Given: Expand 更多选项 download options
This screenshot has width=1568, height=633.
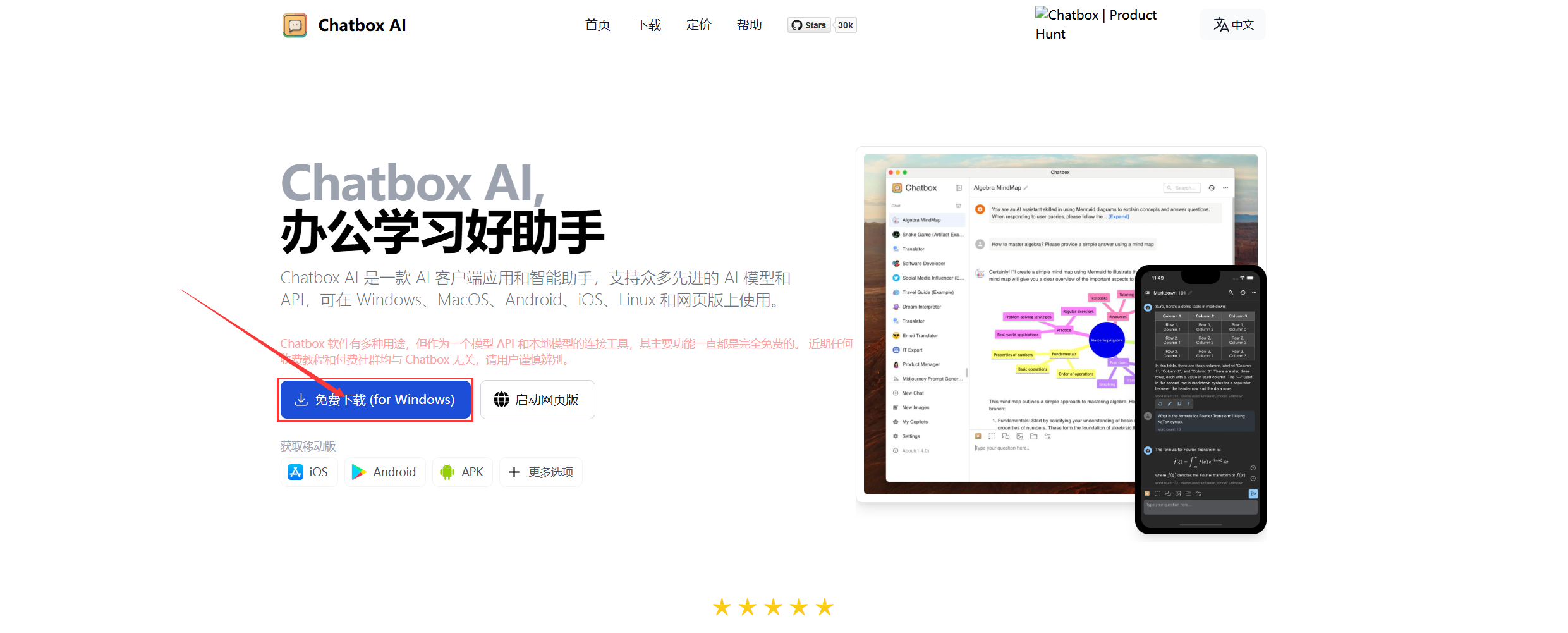Looking at the screenshot, I should point(541,472).
